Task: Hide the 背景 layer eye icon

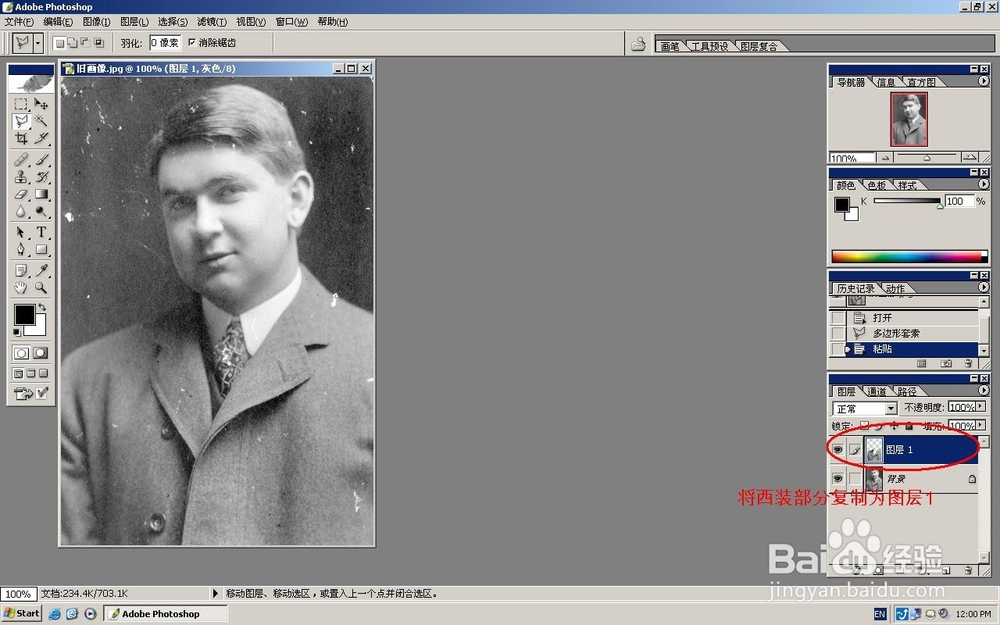Action: (838, 478)
